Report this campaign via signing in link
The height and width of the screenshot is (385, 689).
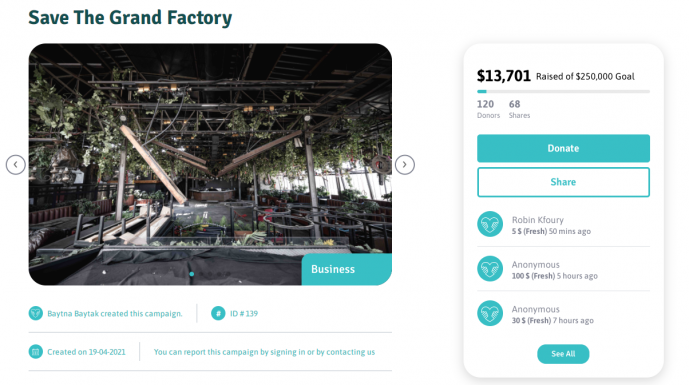click(264, 352)
